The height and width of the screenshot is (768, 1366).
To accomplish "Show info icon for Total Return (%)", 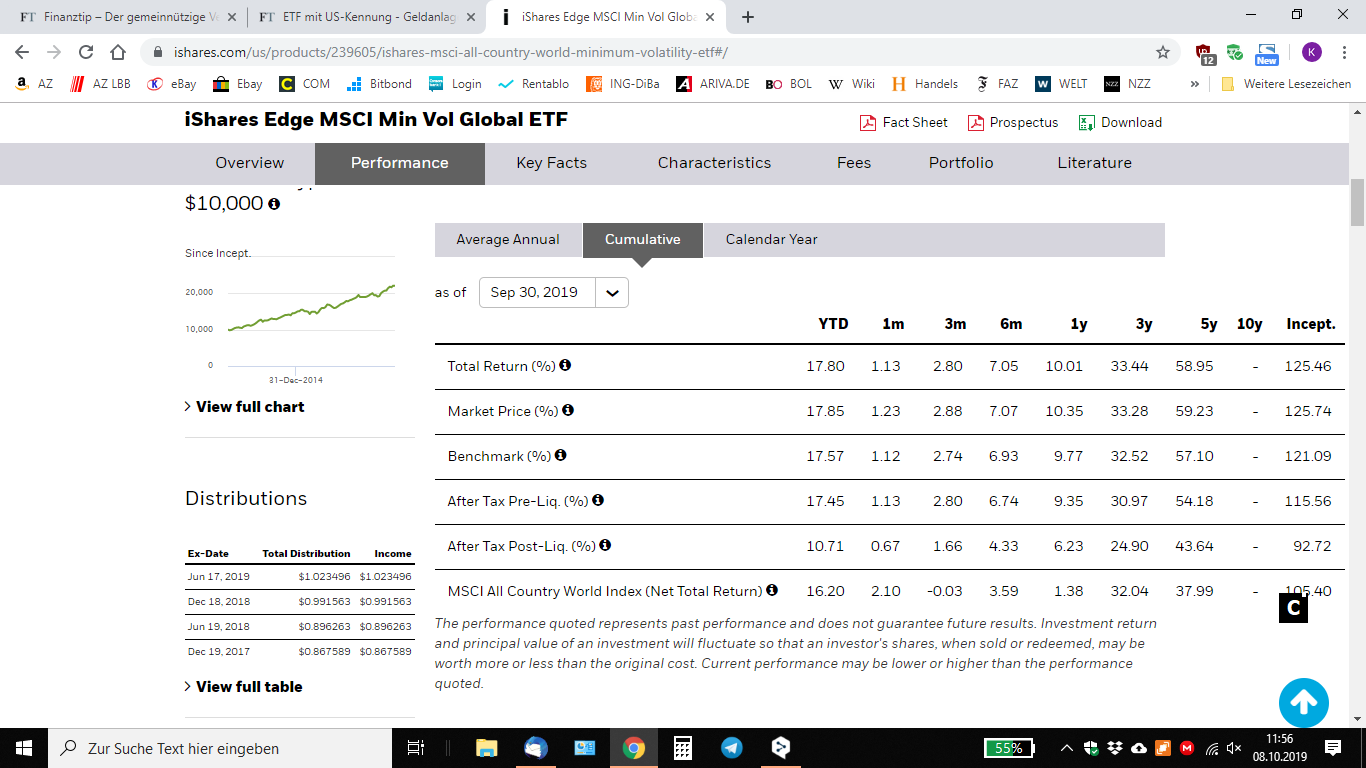I will coord(565,365).
